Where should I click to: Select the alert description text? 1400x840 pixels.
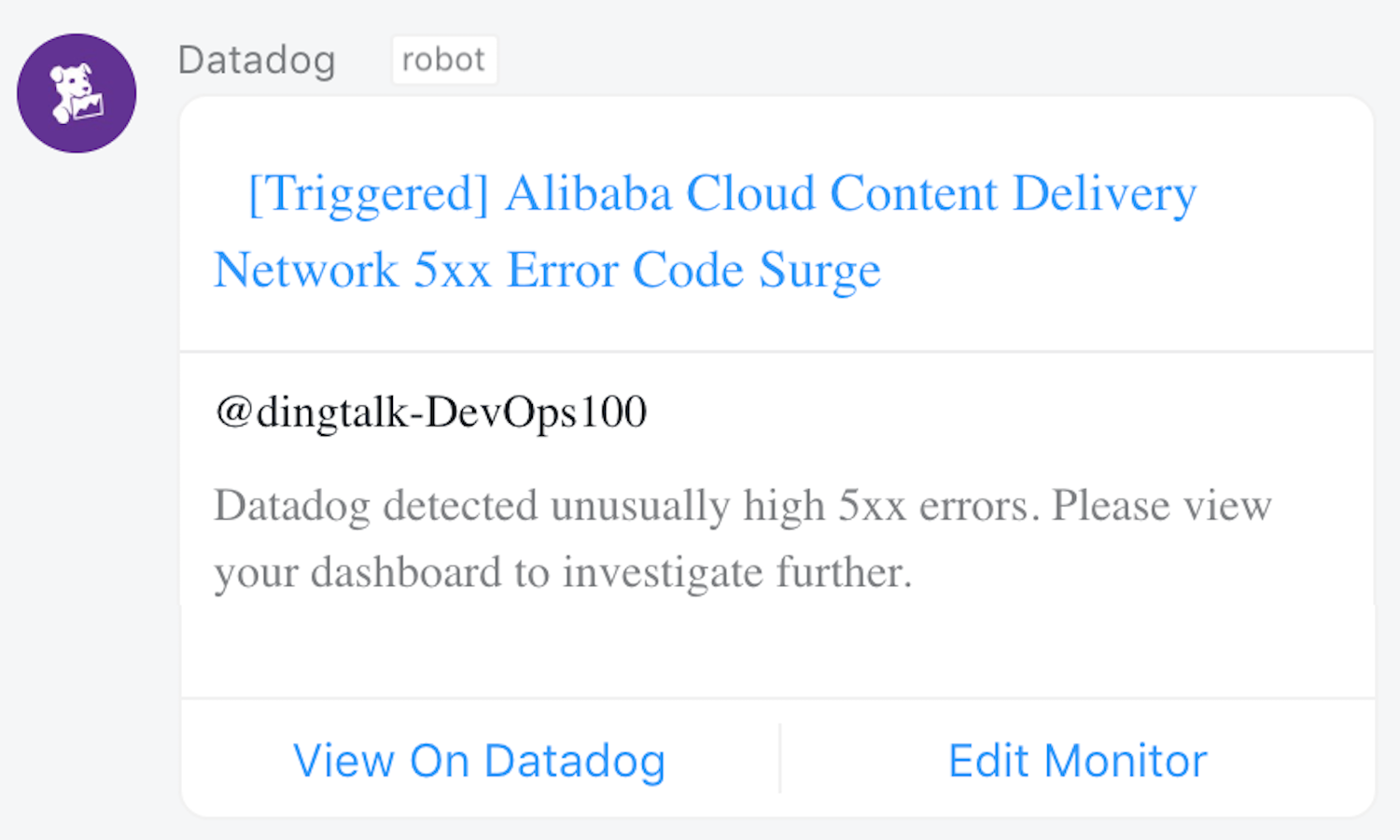[x=742, y=539]
